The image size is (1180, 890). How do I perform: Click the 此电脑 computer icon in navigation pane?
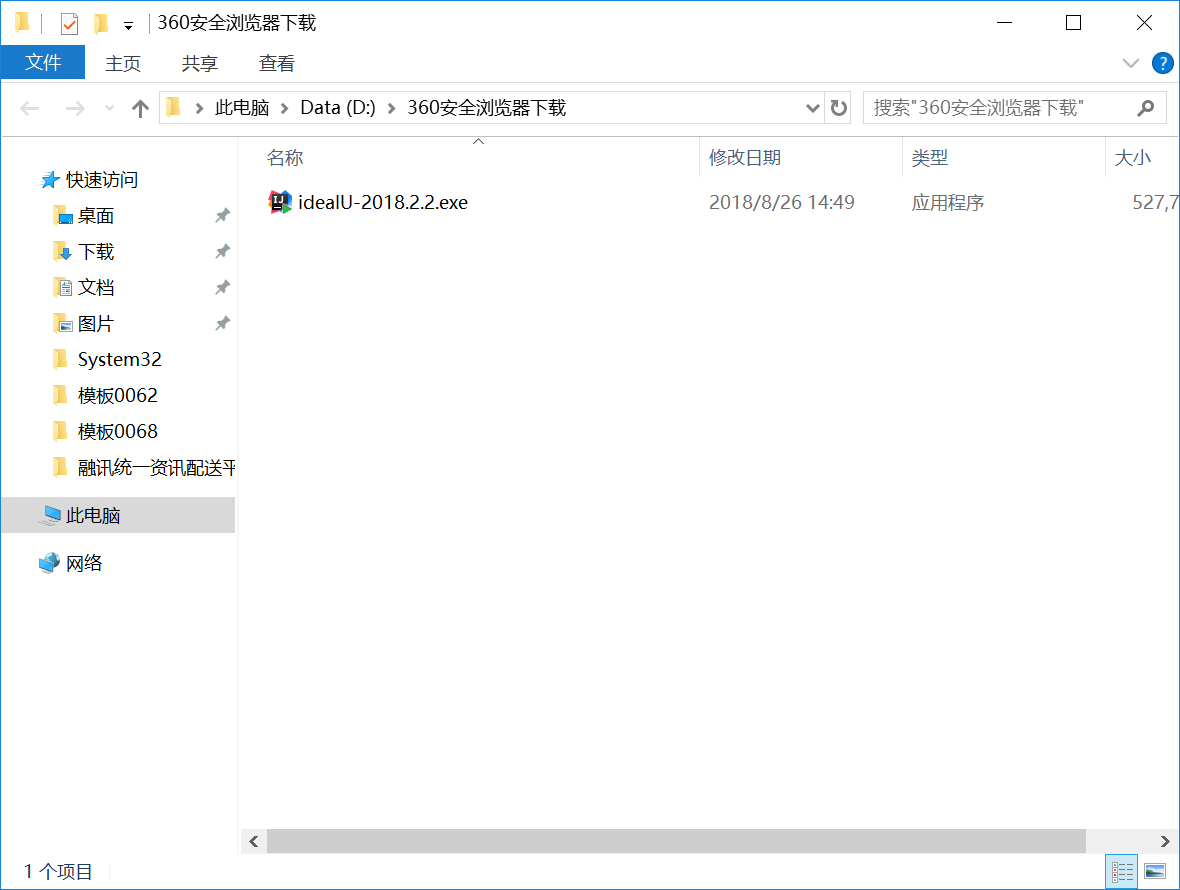coord(50,515)
